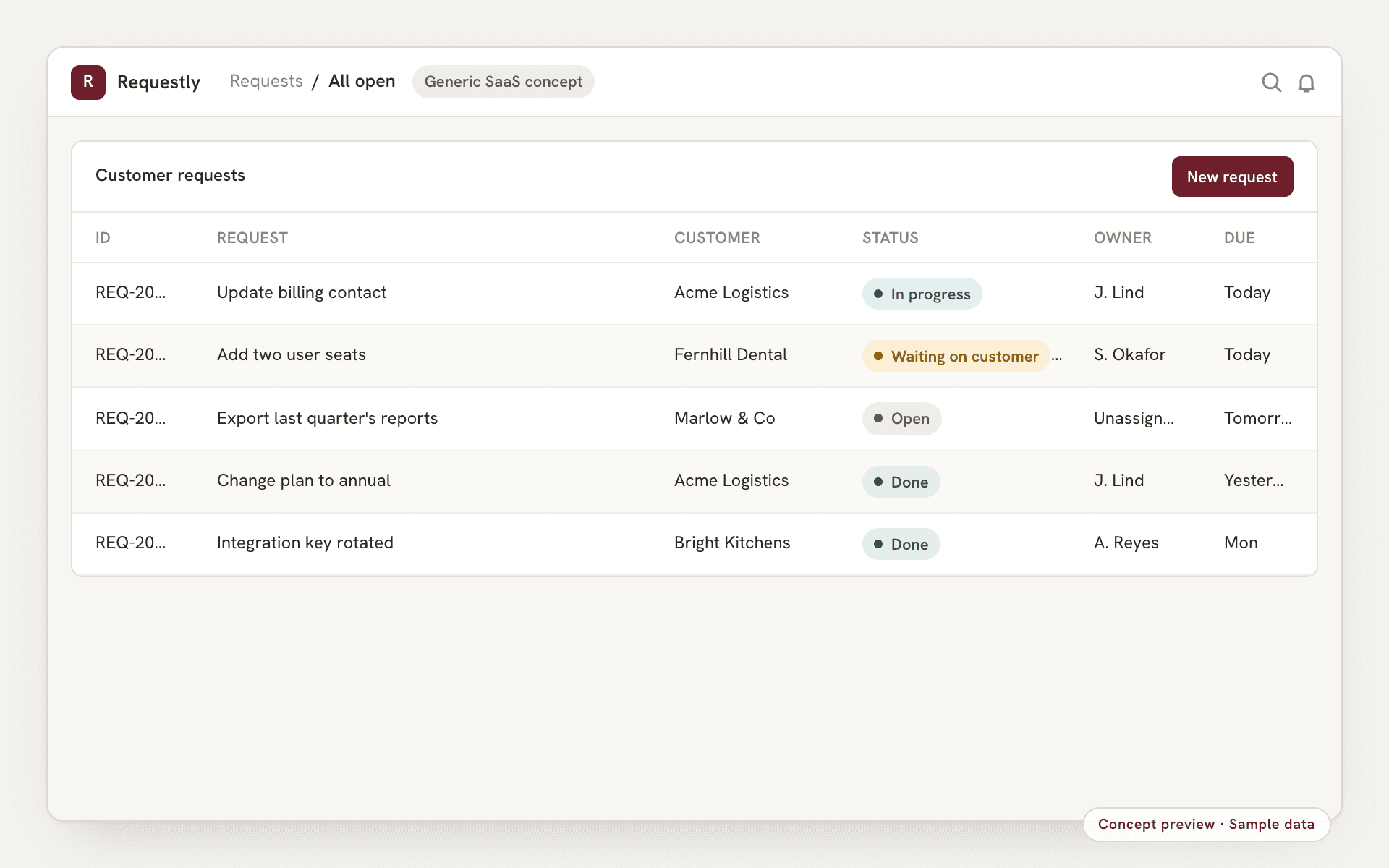Click the Mon due date cell

(1241, 542)
